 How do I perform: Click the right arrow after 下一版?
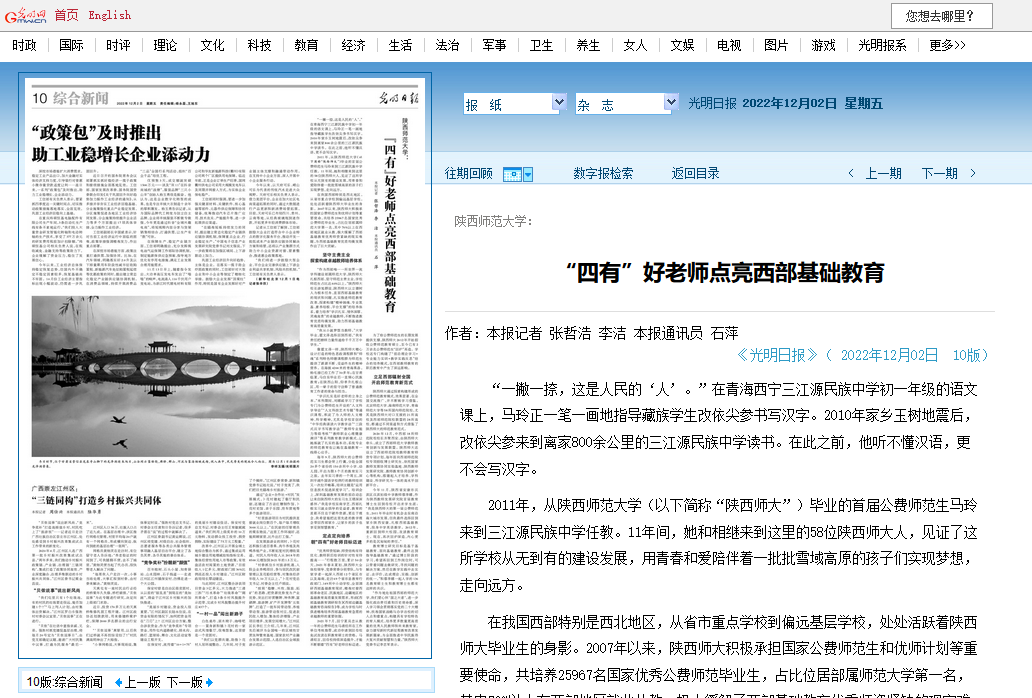(x=208, y=682)
